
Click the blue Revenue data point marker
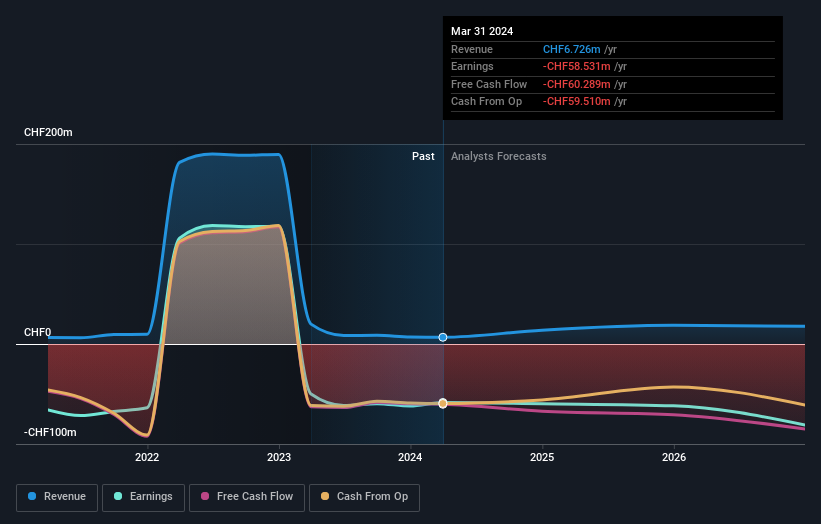tap(443, 337)
